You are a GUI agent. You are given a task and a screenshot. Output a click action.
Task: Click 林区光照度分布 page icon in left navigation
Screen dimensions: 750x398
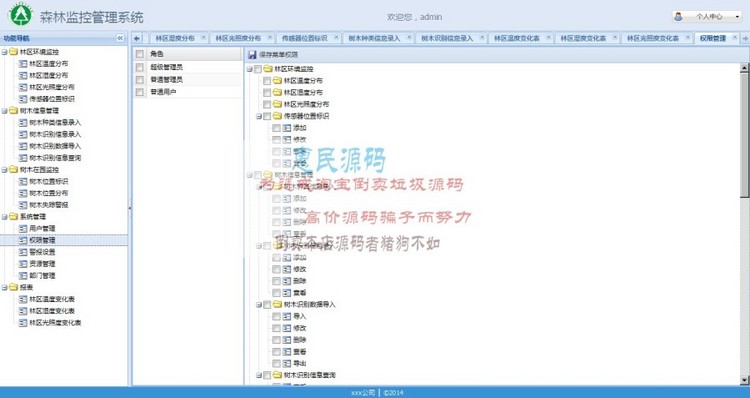[22, 87]
